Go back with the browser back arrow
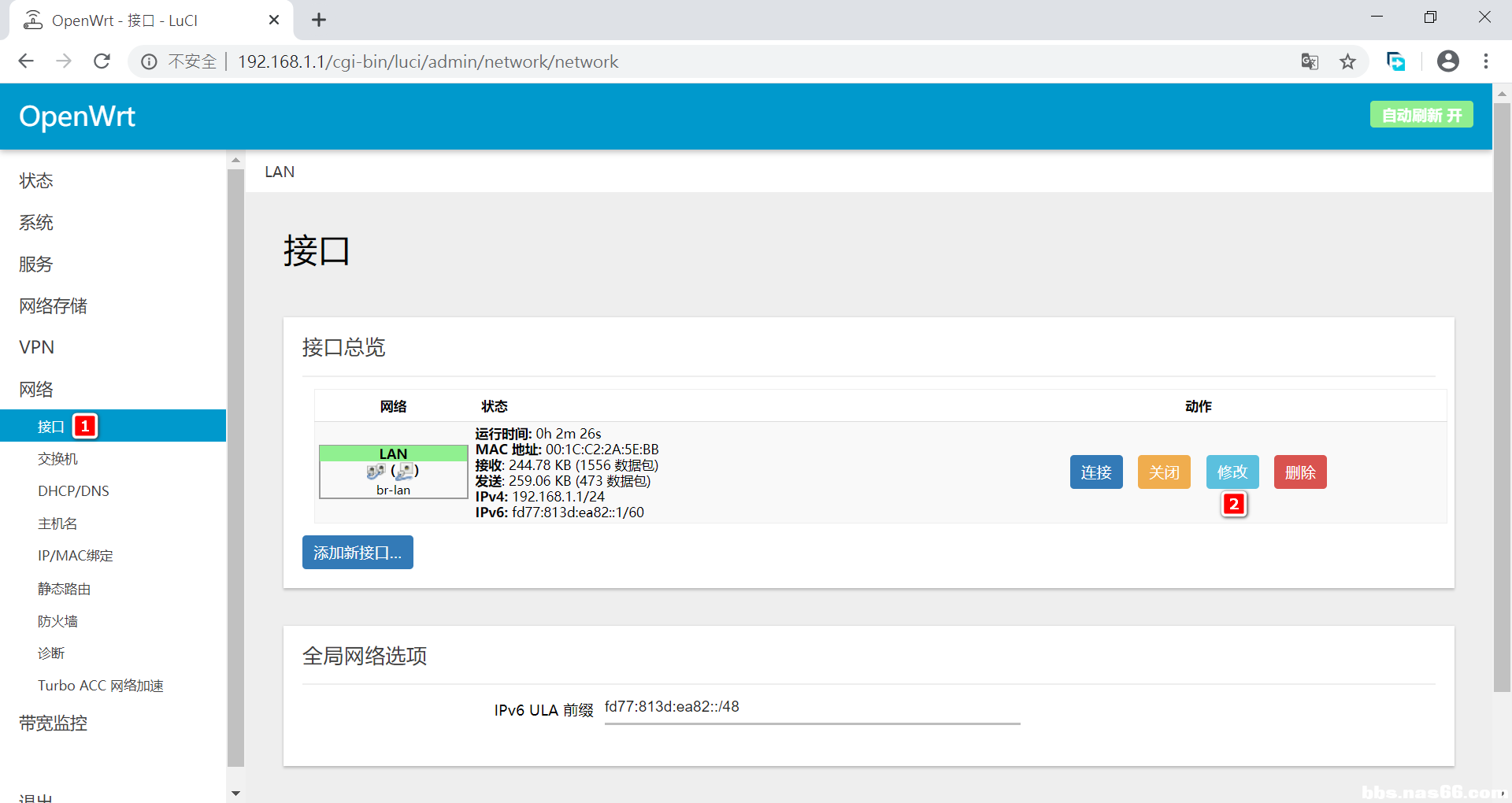Screen dimensions: 1512x803 point(26,61)
